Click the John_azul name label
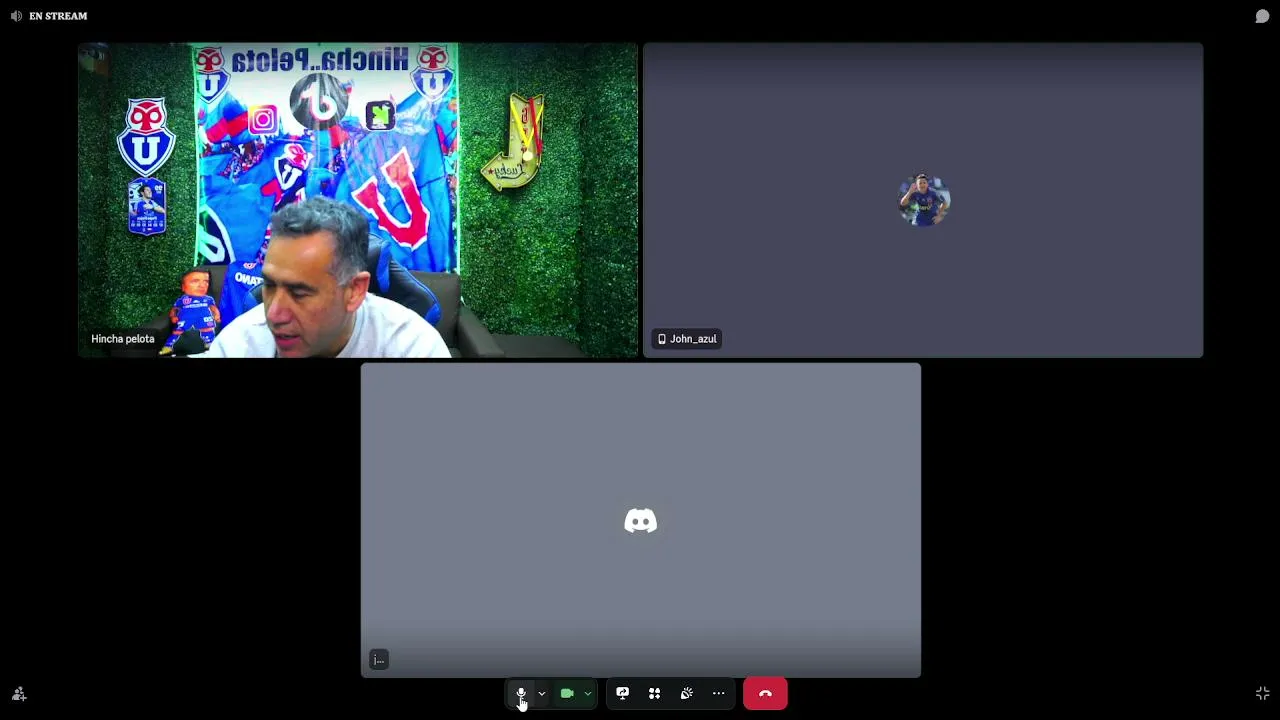Screen dimensions: 1280x720 pos(687,339)
